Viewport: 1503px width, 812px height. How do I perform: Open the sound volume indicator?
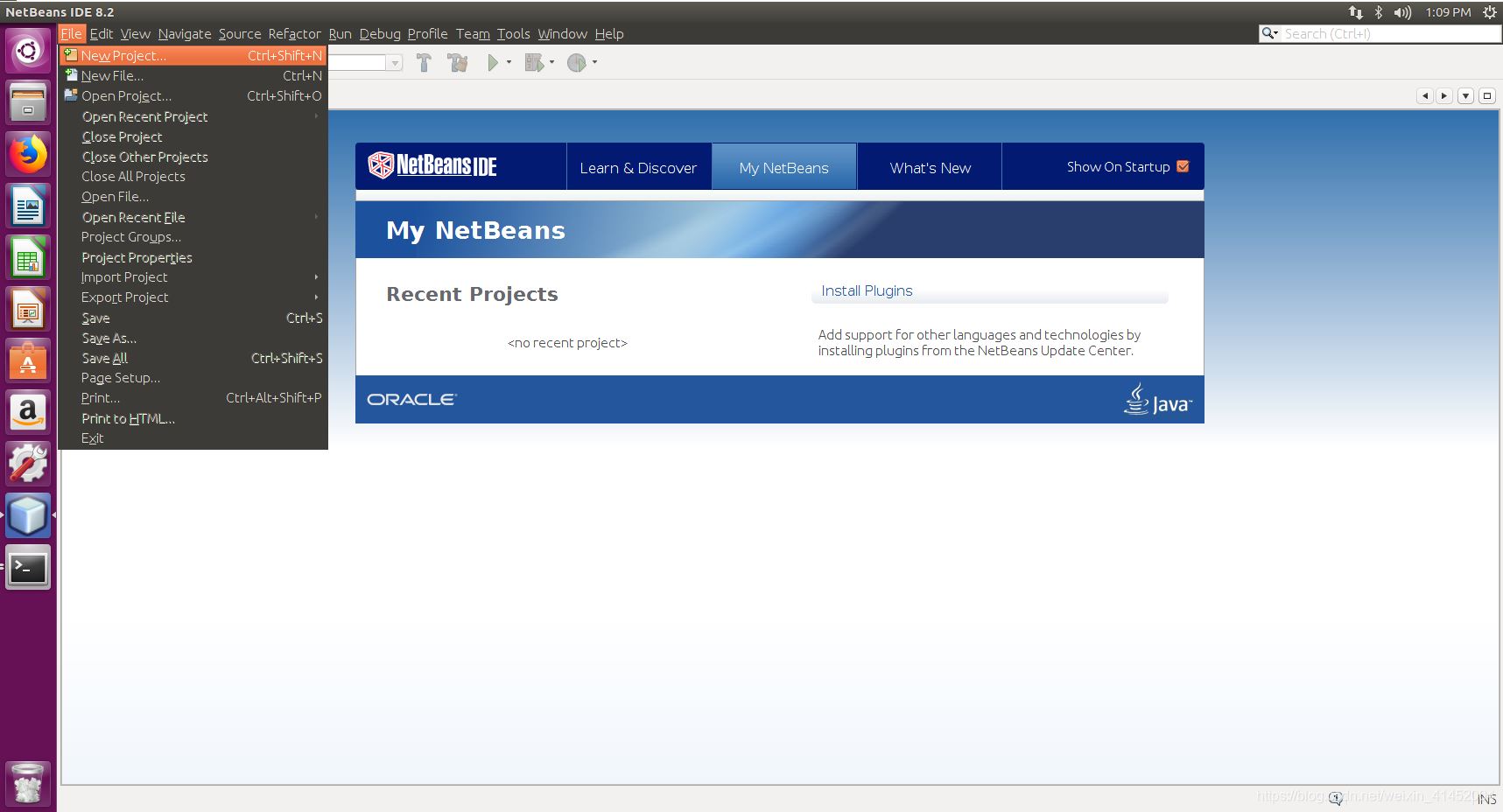pyautogui.click(x=1403, y=12)
